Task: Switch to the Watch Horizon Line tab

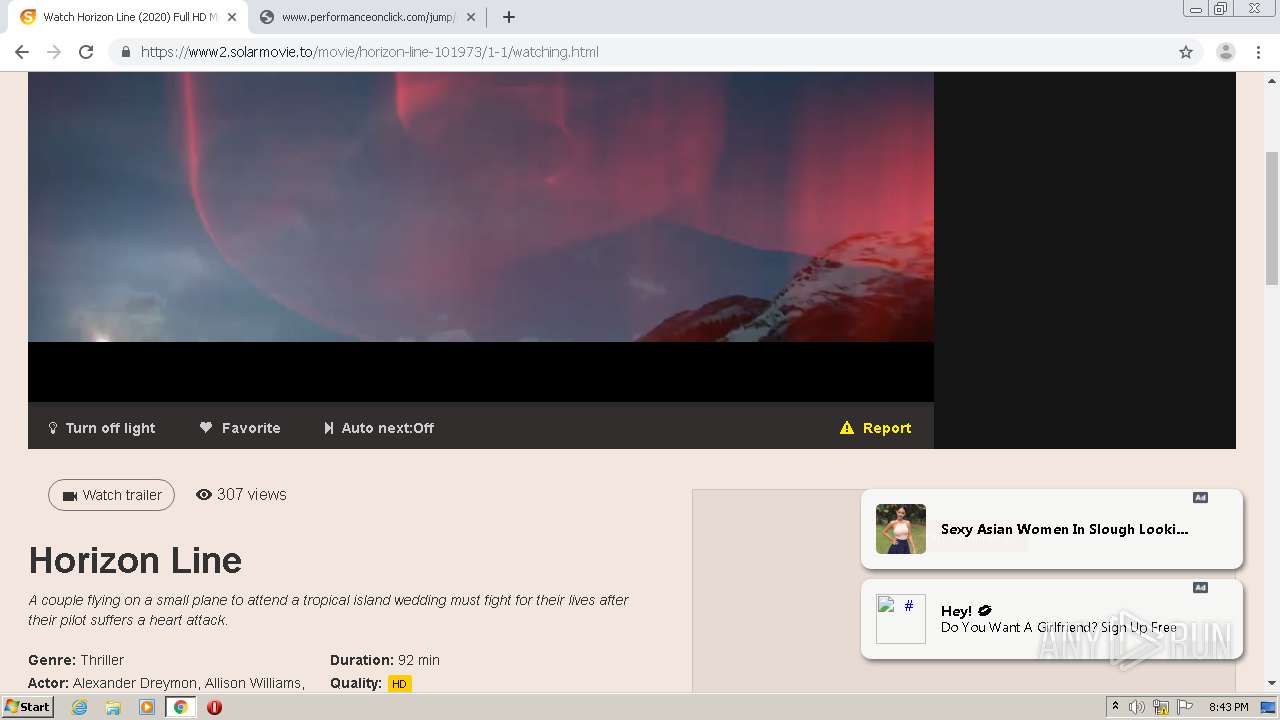Action: [x=128, y=17]
